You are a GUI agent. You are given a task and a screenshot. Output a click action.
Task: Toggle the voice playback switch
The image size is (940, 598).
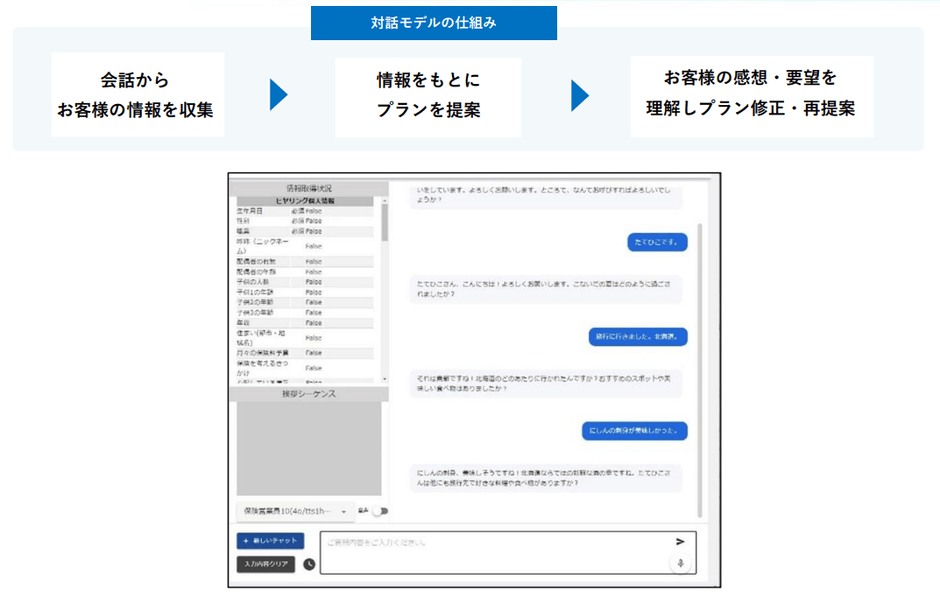[378, 511]
